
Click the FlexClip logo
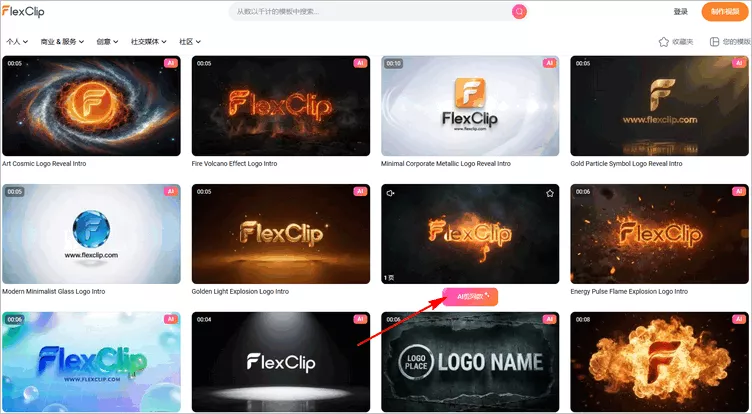point(23,12)
